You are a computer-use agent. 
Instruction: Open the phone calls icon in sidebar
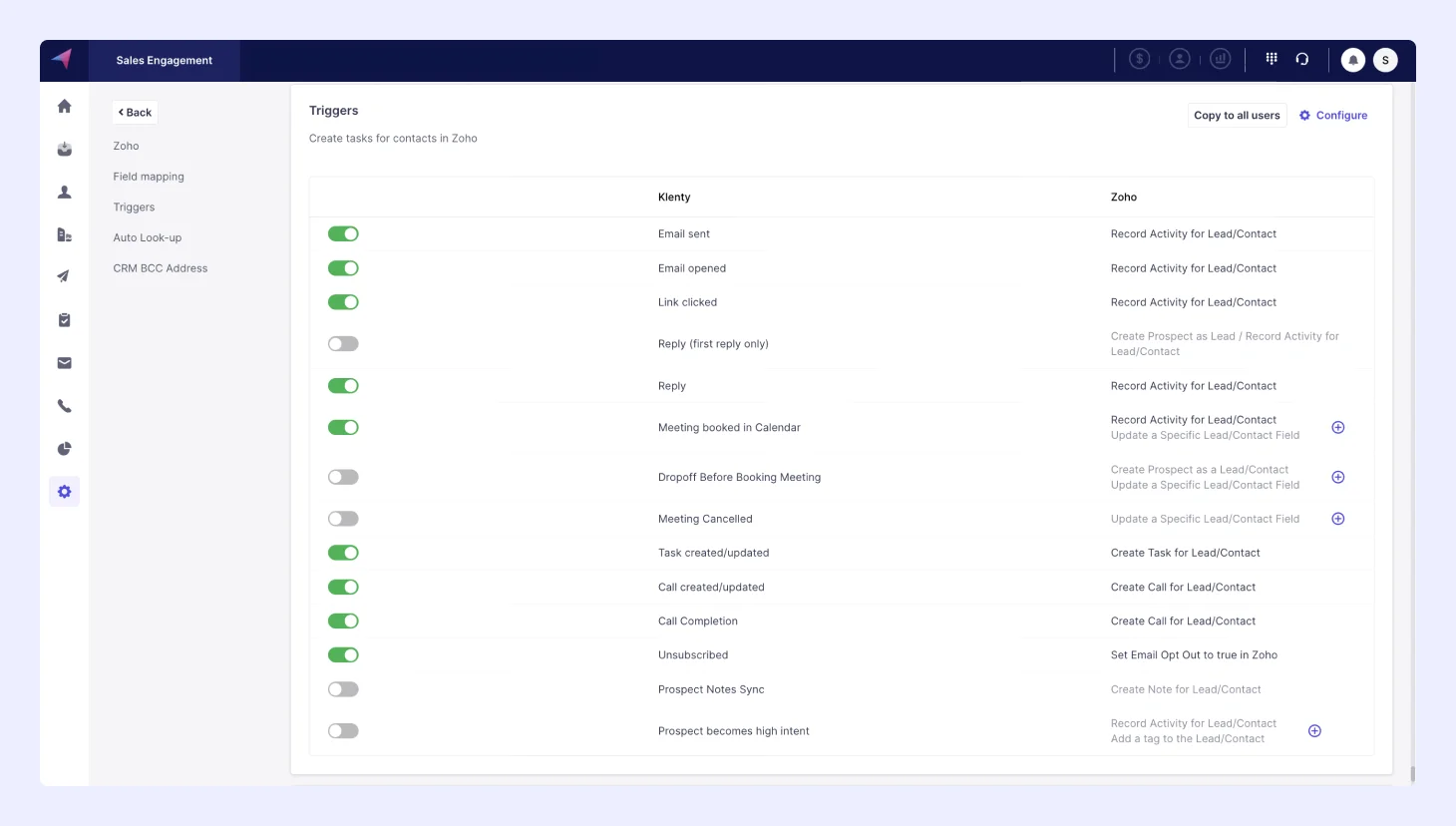[x=64, y=405]
